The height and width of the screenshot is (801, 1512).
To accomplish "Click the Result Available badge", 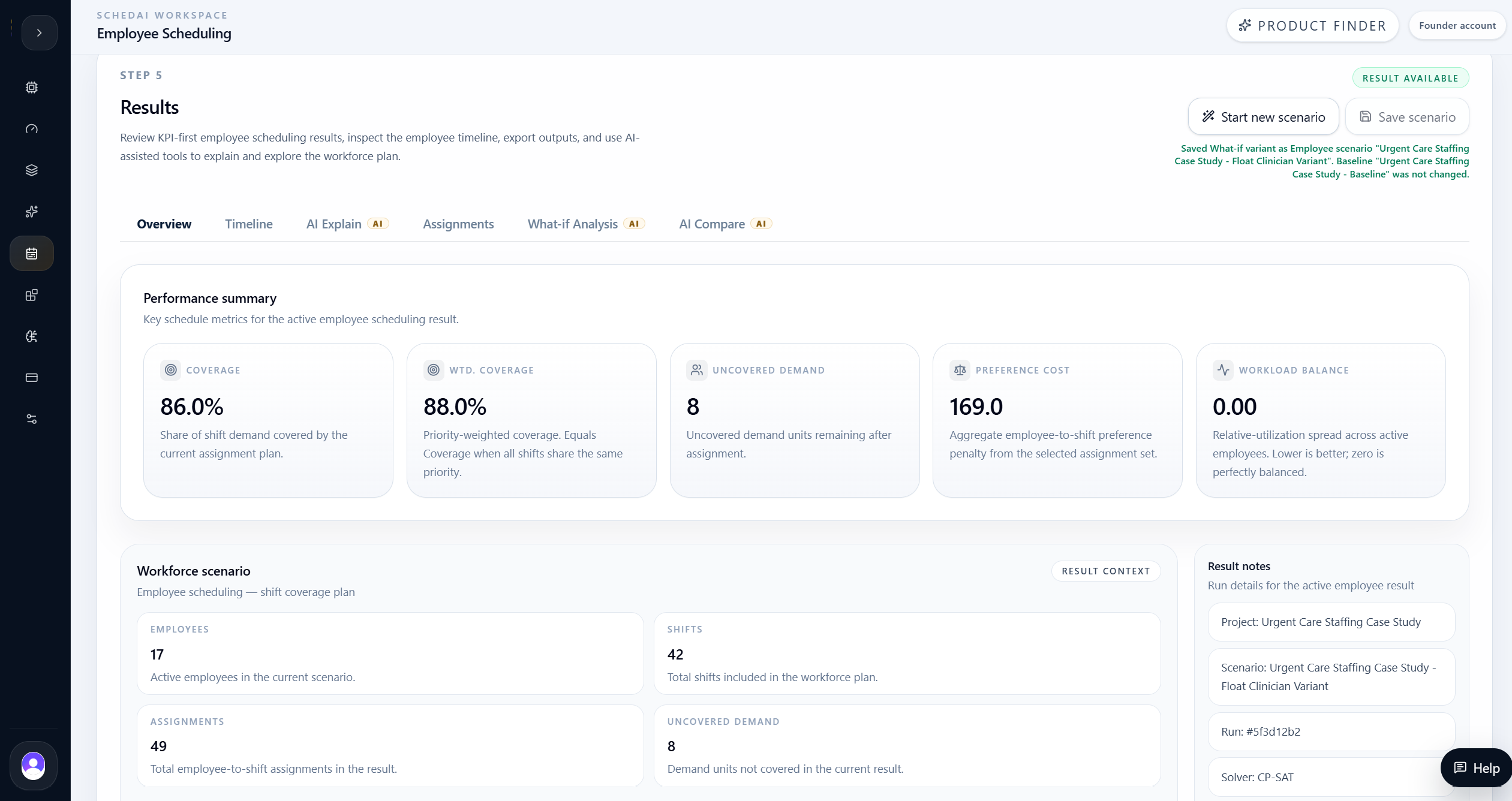I will coord(1410,79).
